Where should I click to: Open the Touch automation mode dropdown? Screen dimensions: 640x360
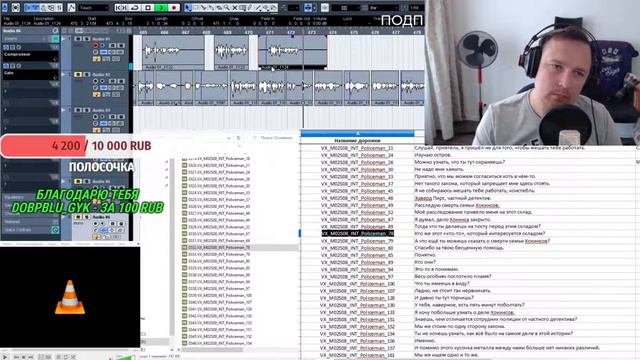(93, 8)
